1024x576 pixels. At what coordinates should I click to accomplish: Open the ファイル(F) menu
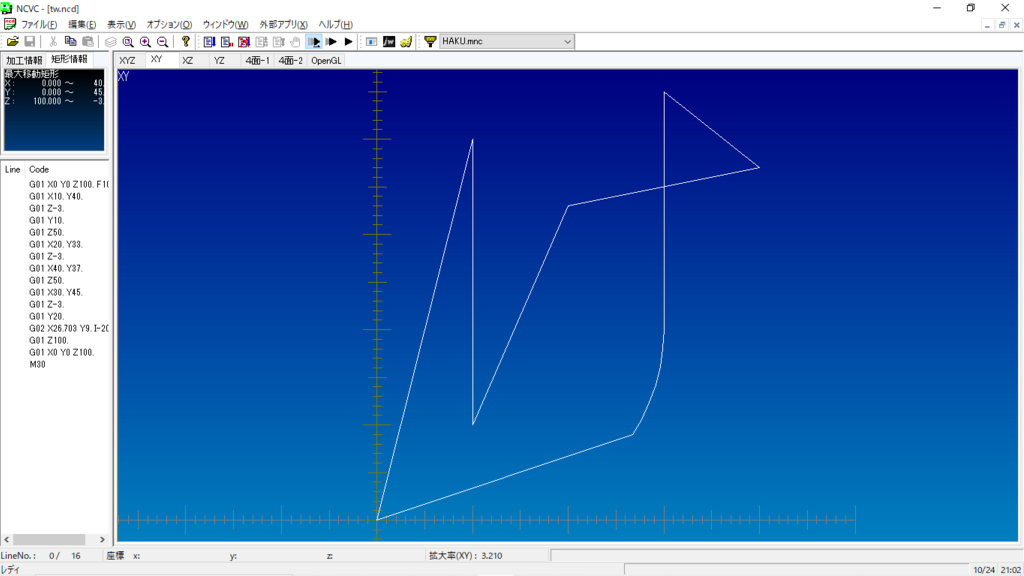point(39,25)
